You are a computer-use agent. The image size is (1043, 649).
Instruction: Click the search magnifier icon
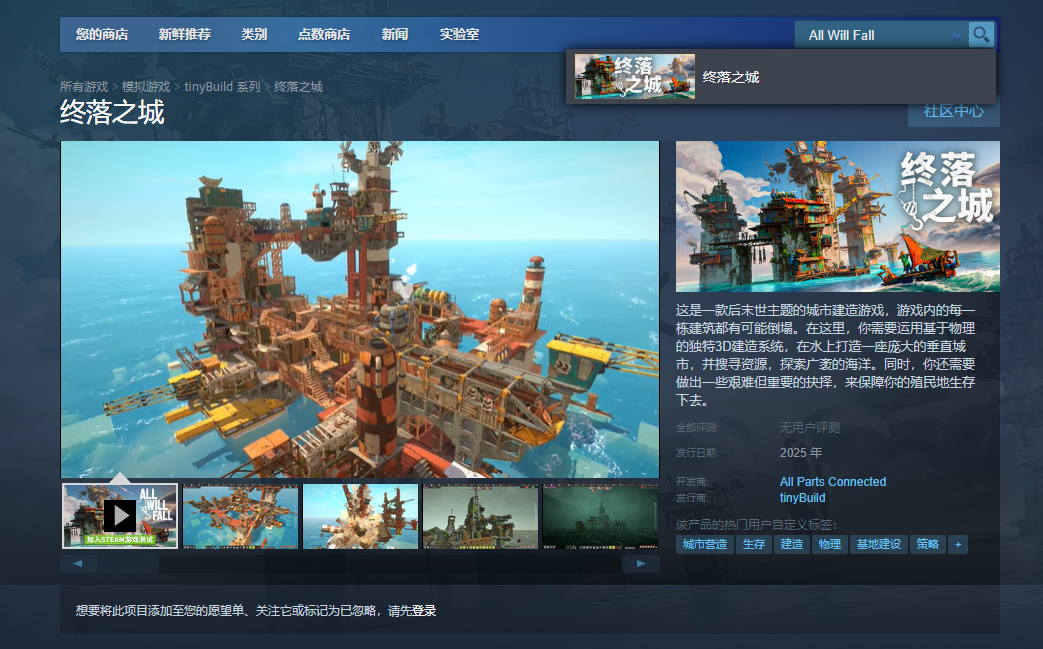[x=981, y=34]
